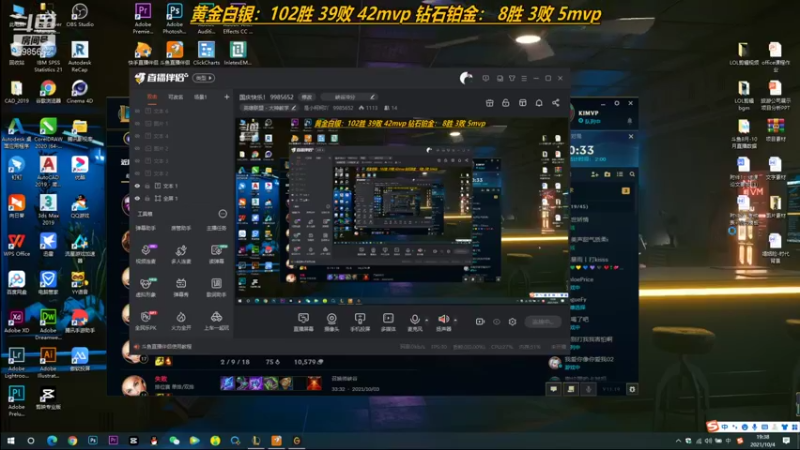Toggle visibility of the 图片 1 layer
800x450 pixels.
coord(137,123)
